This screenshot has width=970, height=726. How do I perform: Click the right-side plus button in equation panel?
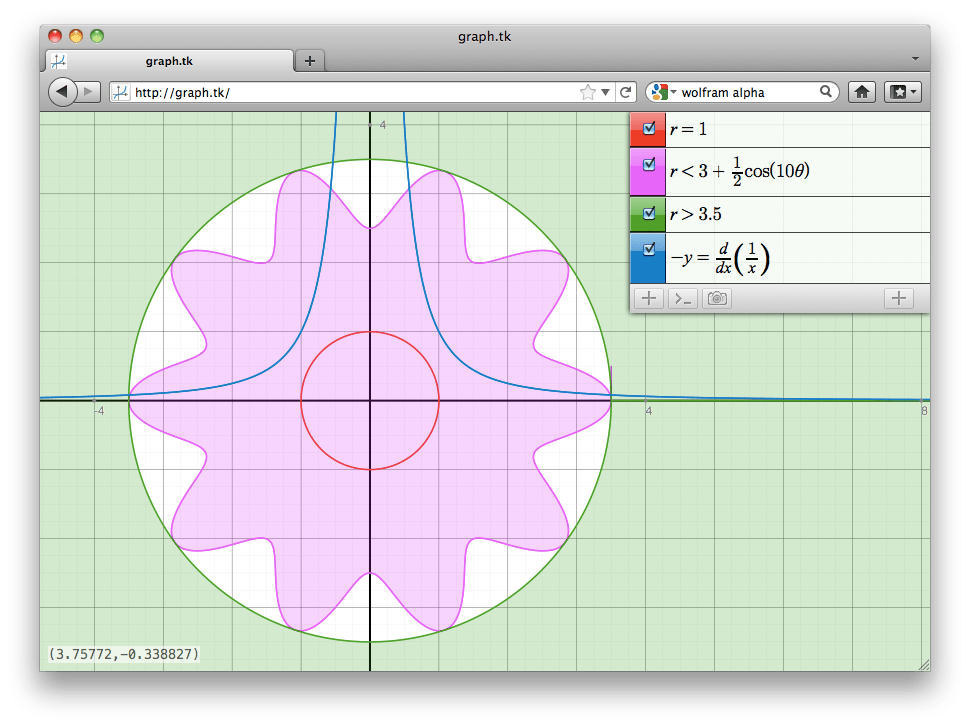(x=899, y=299)
